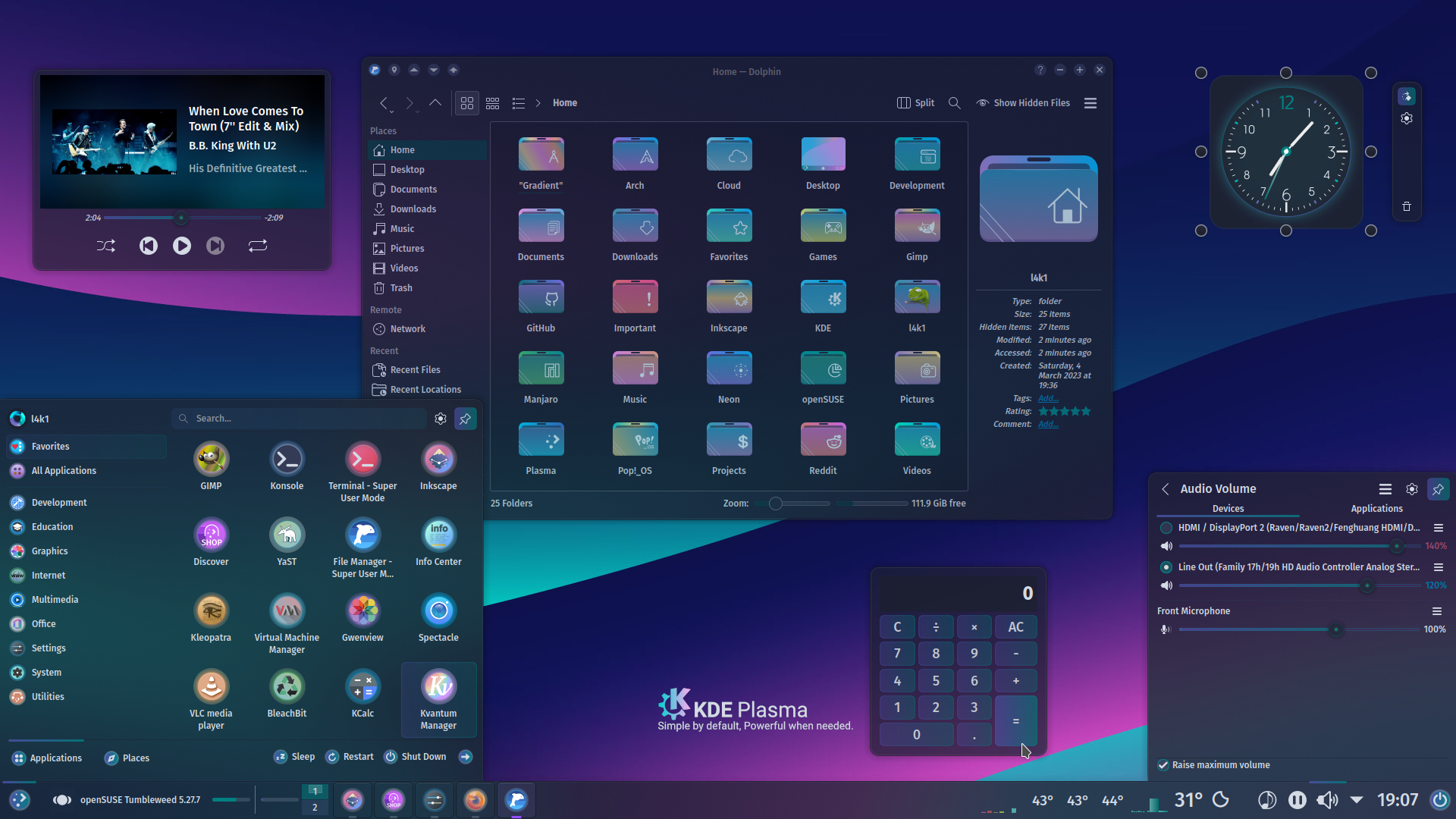
Task: Switch to the Places tab in the launcher
Action: [127, 757]
